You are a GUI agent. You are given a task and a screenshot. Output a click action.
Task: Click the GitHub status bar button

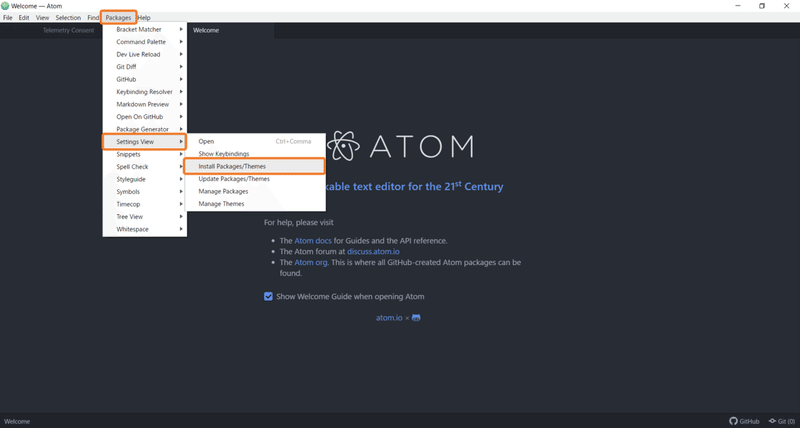click(744, 421)
